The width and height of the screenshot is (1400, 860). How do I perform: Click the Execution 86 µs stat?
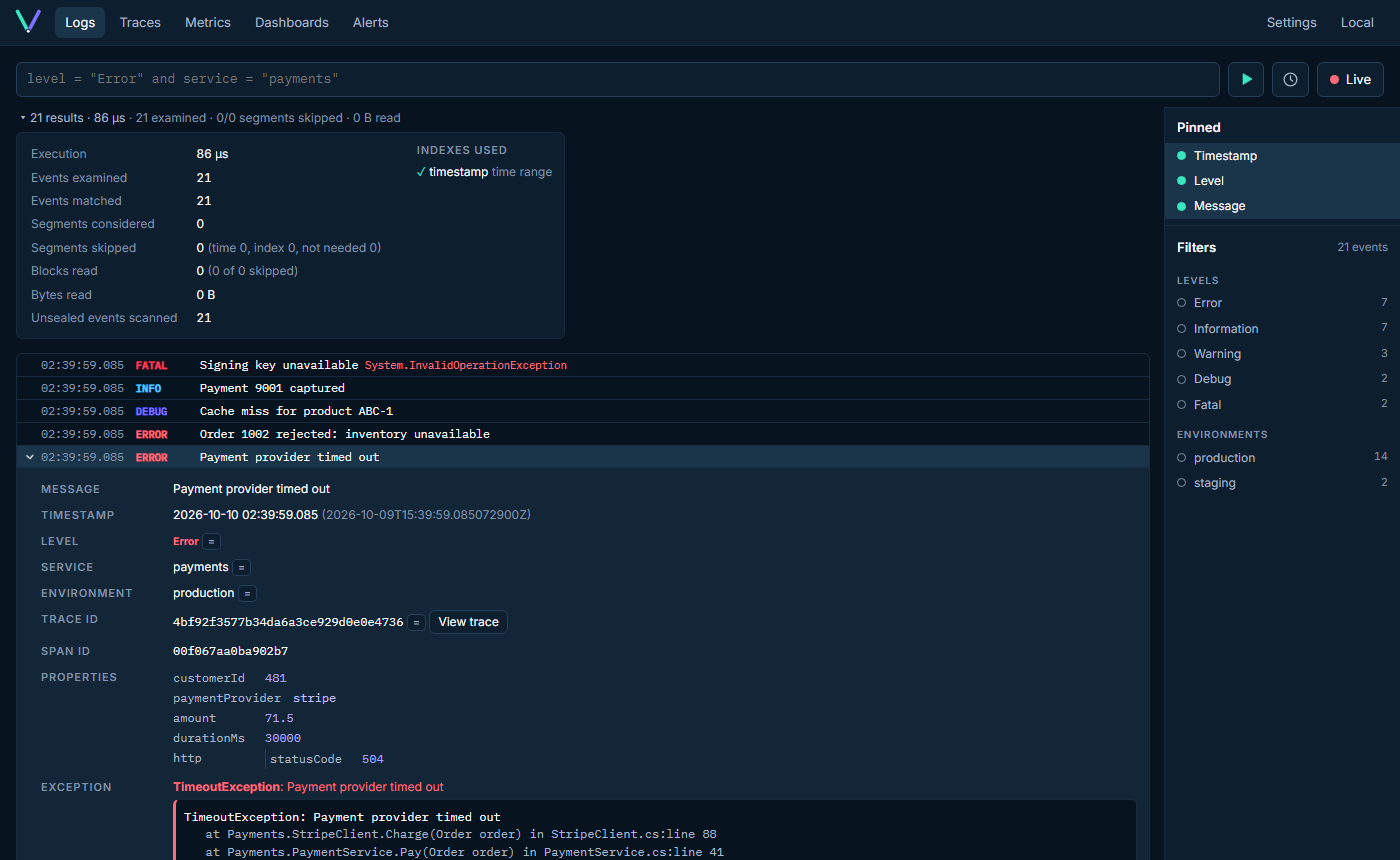(x=212, y=154)
